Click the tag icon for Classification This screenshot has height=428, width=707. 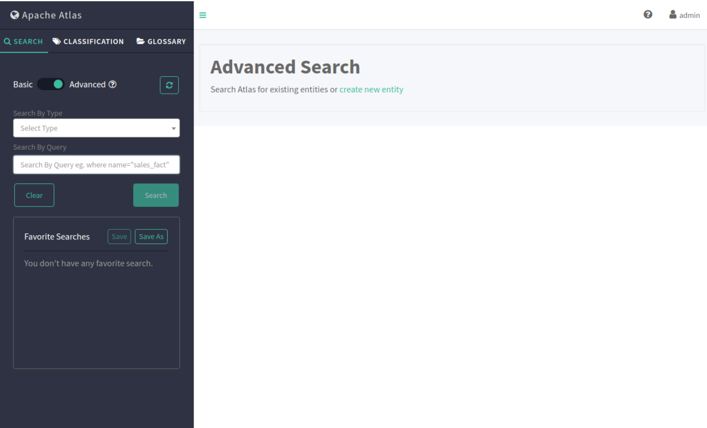57,42
